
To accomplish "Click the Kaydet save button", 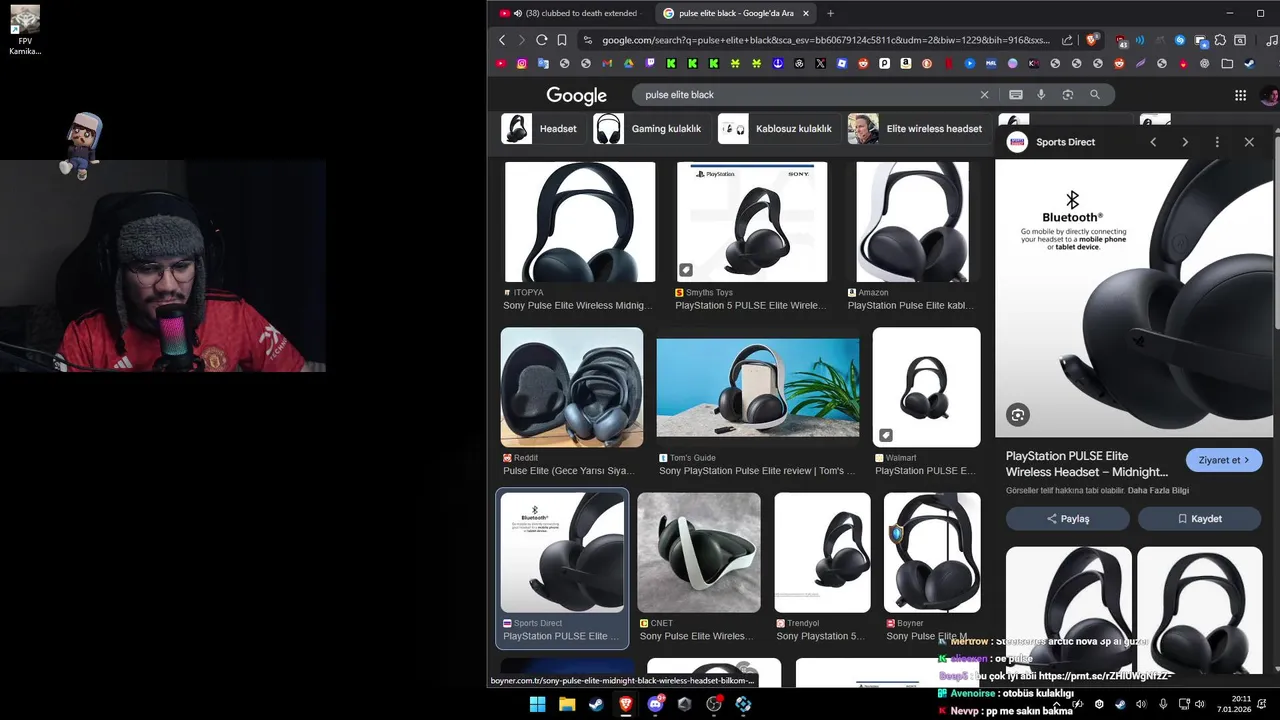I will pyautogui.click(x=1200, y=519).
